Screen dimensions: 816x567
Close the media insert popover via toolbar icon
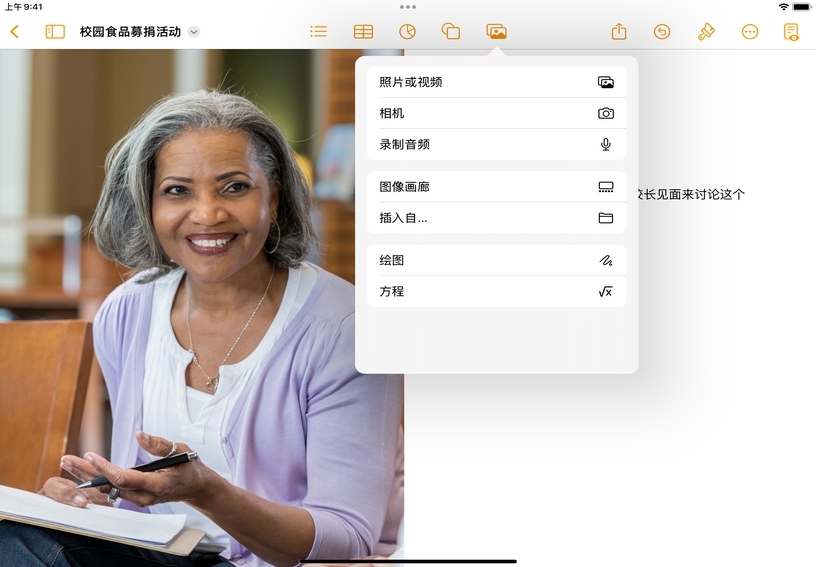496,32
